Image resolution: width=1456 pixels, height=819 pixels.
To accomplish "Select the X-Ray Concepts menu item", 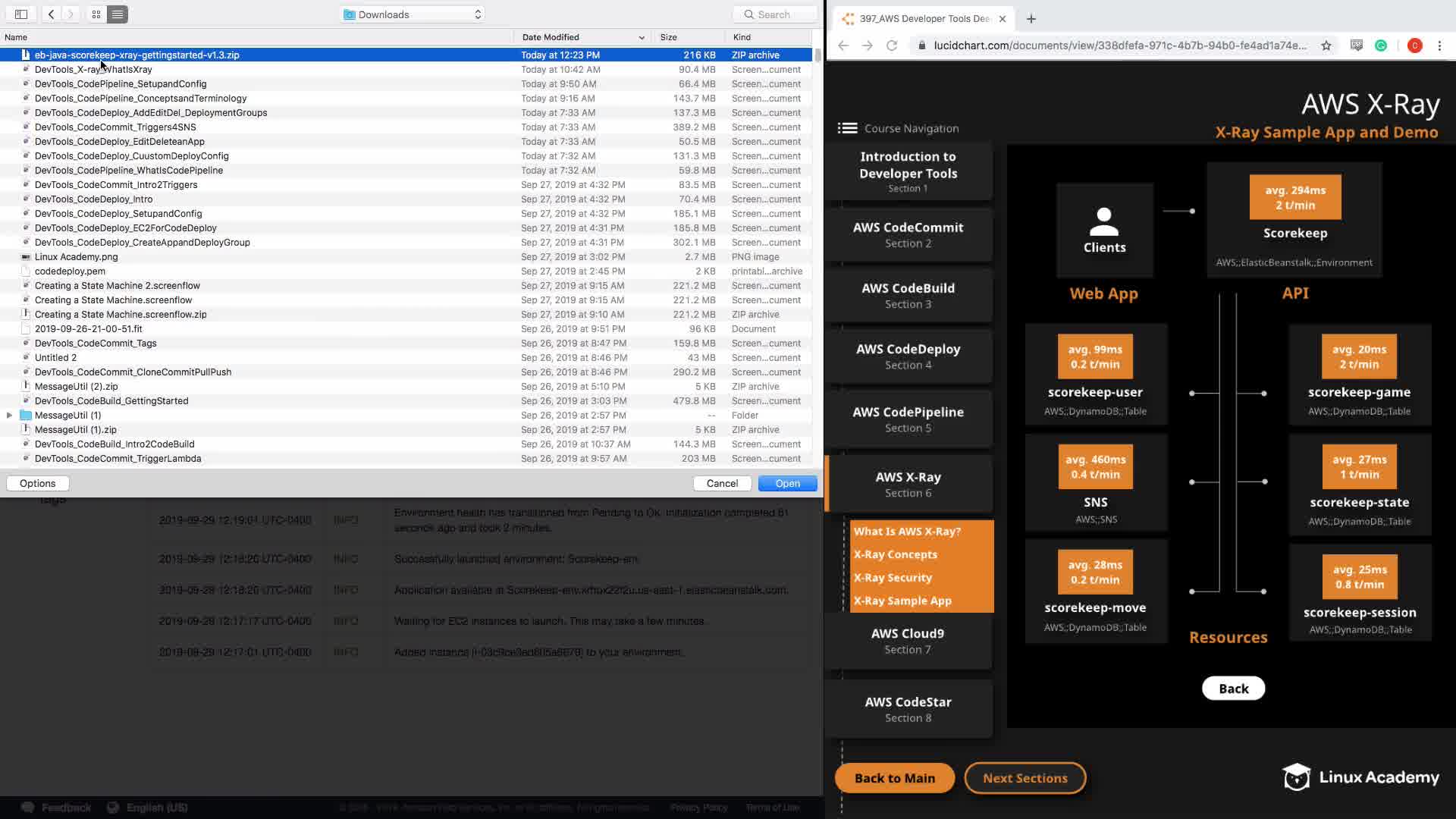I will [895, 554].
